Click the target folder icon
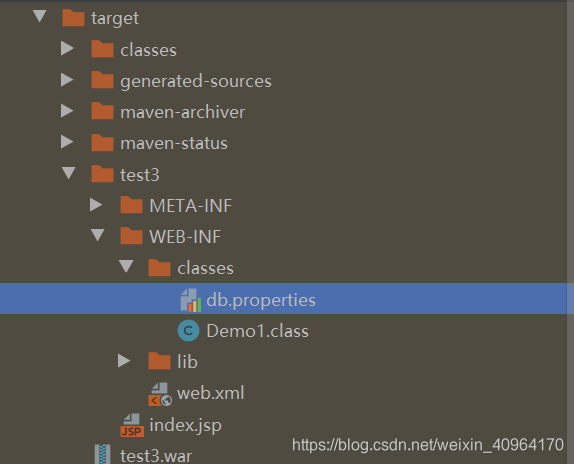The height and width of the screenshot is (464, 574). pyautogui.click(x=73, y=18)
